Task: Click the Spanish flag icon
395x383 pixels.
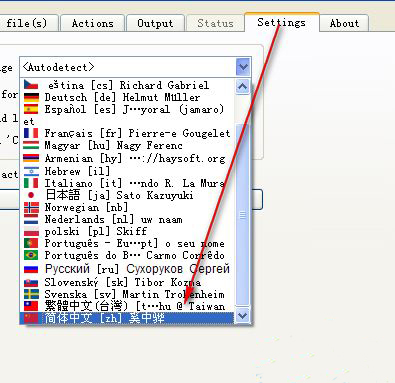Action: (x=31, y=109)
